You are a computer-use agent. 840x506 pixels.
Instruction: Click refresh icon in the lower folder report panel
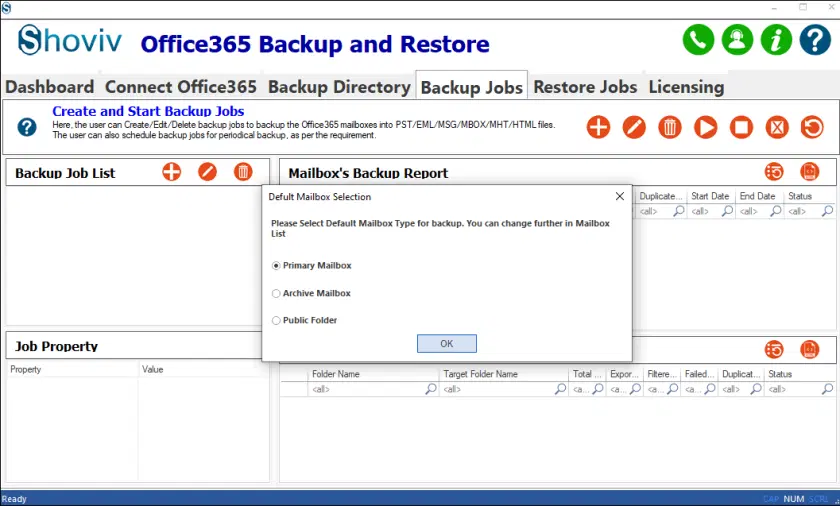(x=774, y=350)
